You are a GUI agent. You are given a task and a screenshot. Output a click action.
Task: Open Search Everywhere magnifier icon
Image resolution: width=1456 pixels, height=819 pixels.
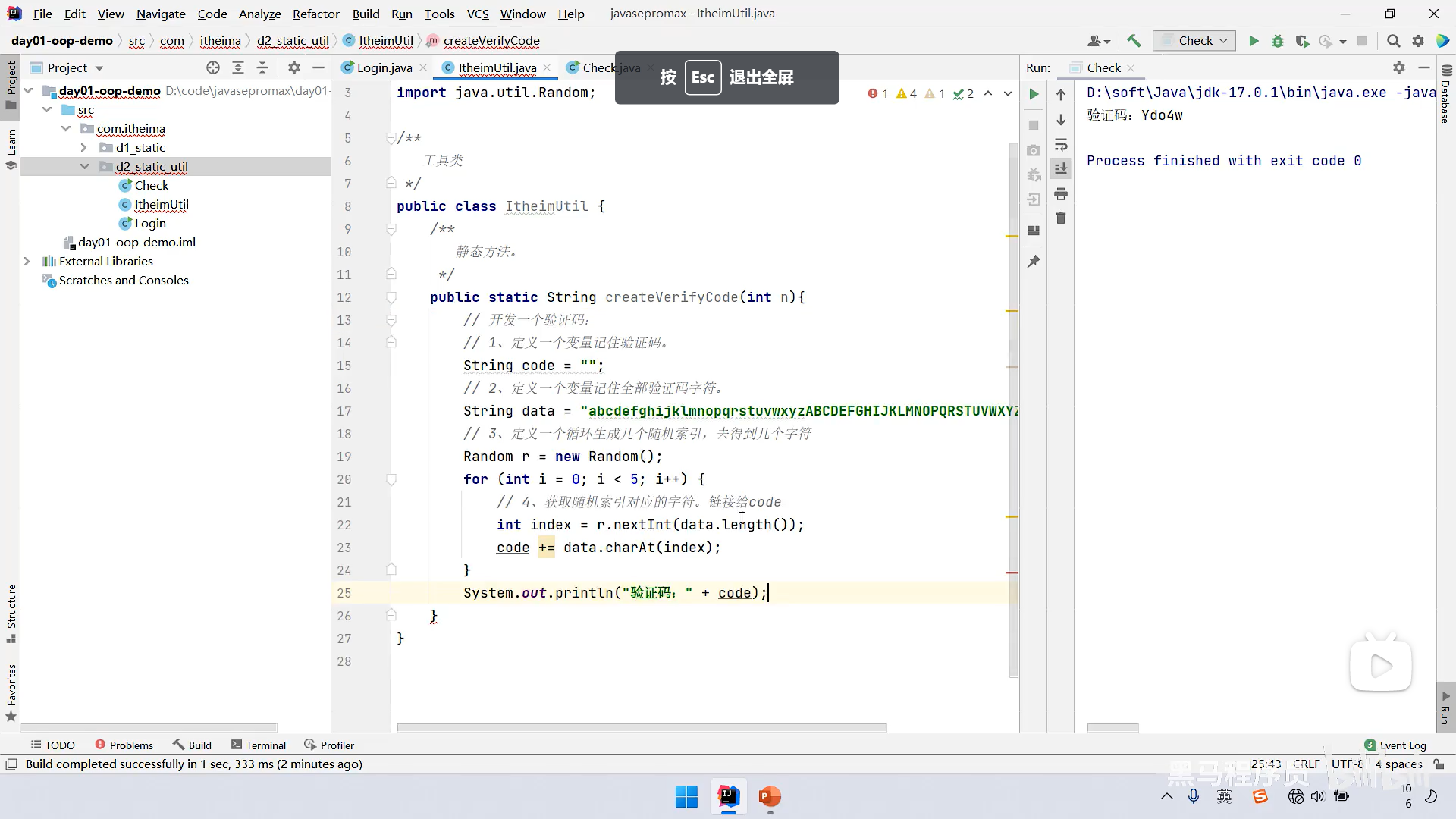[x=1393, y=41]
